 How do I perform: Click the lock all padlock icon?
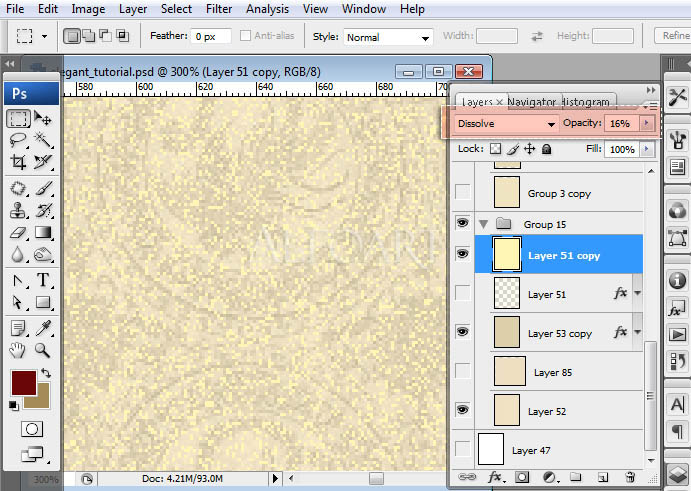546,149
